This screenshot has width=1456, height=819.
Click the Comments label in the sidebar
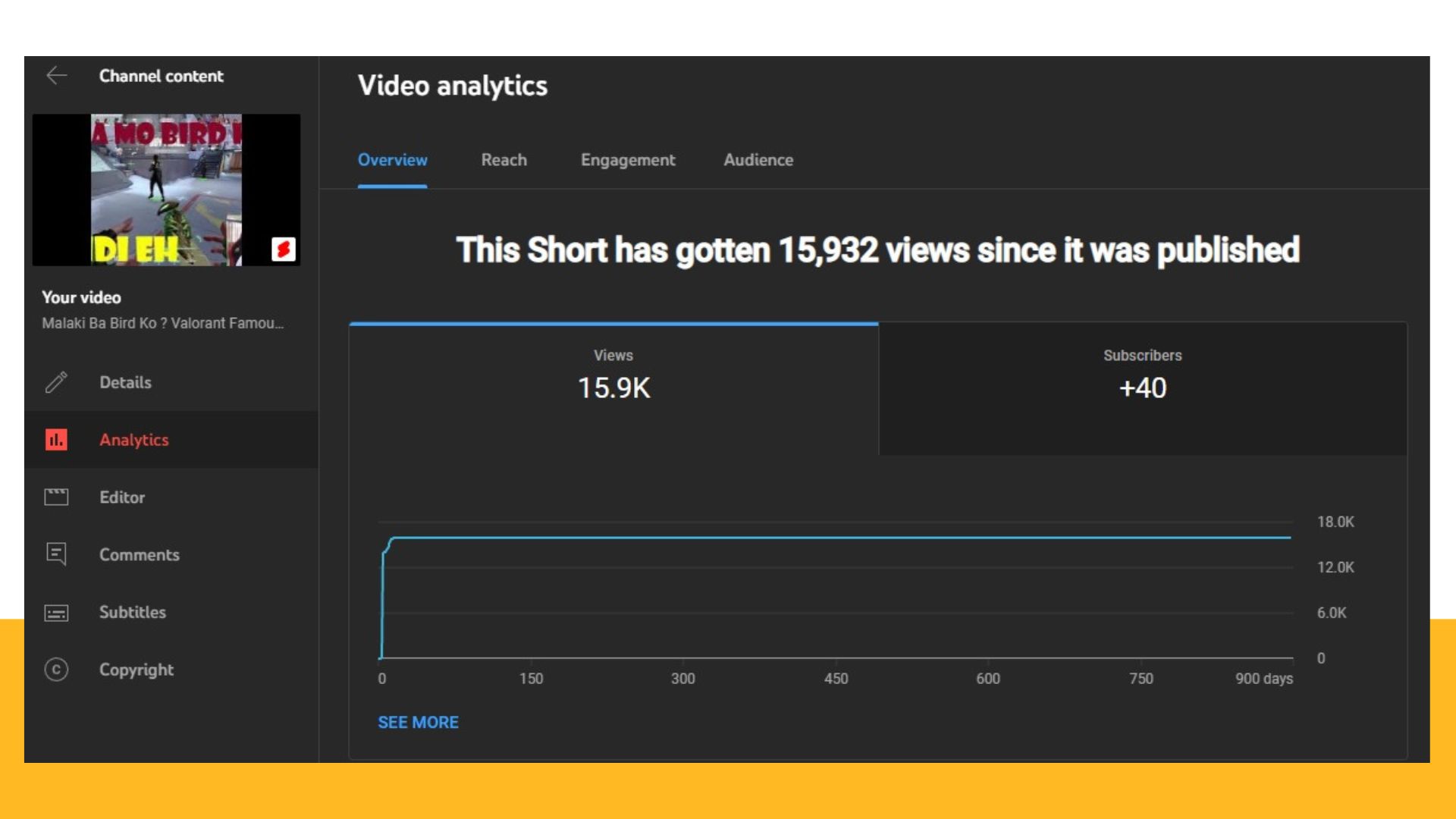coord(140,554)
